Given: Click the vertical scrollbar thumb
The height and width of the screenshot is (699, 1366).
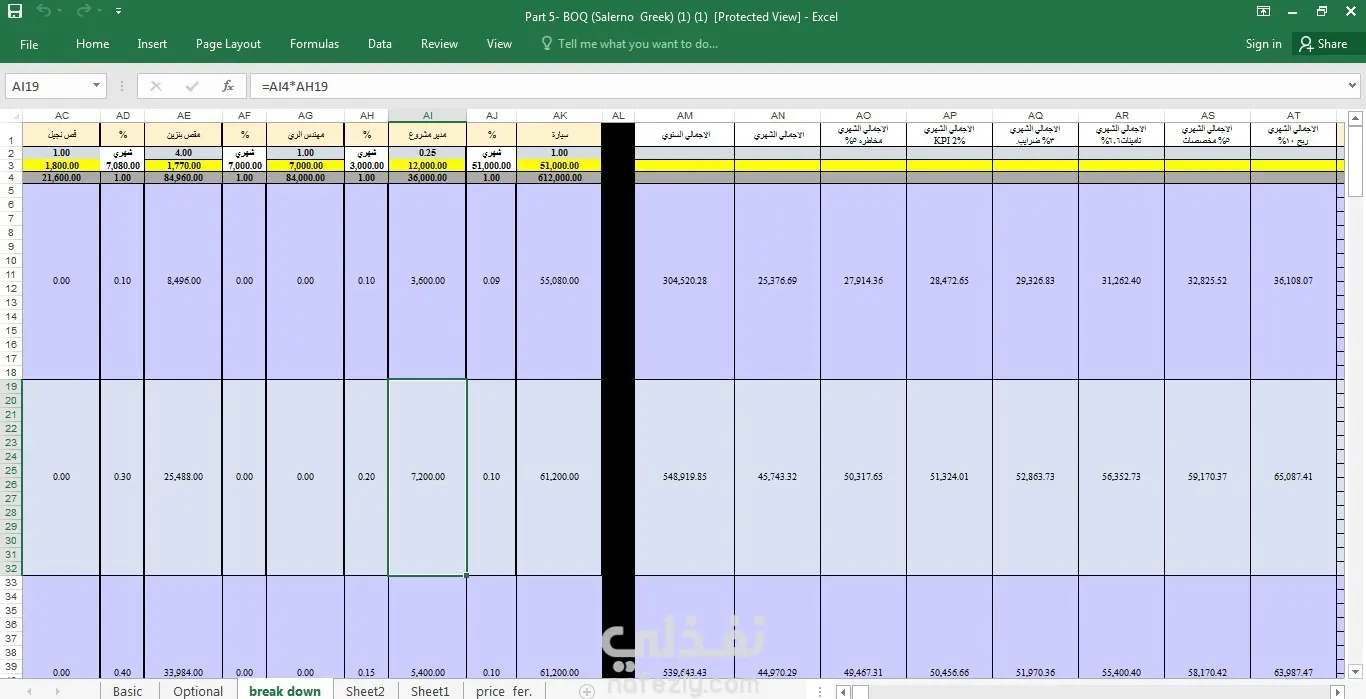Looking at the screenshot, I should point(1356,160).
